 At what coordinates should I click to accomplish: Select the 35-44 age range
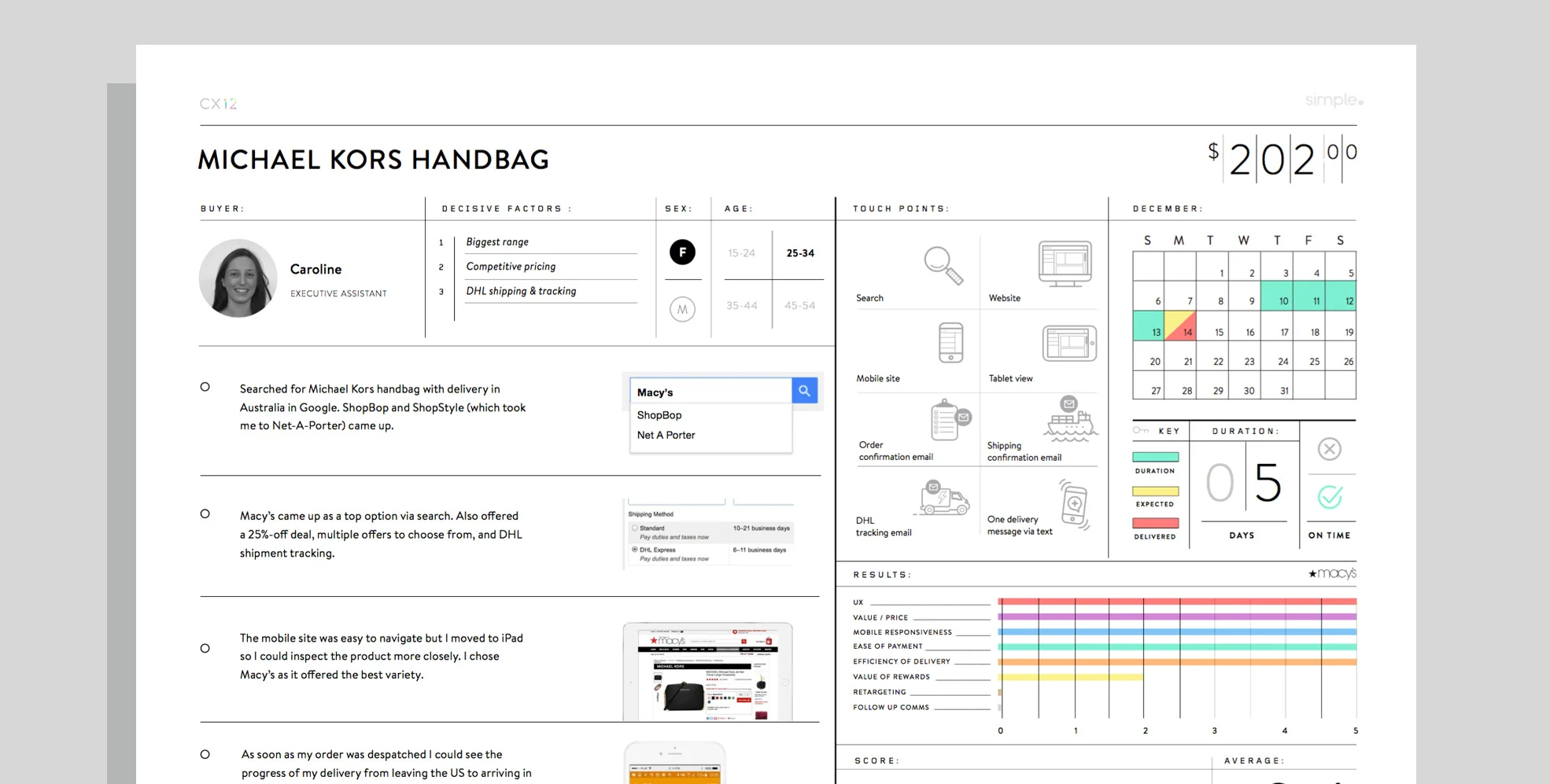point(742,306)
